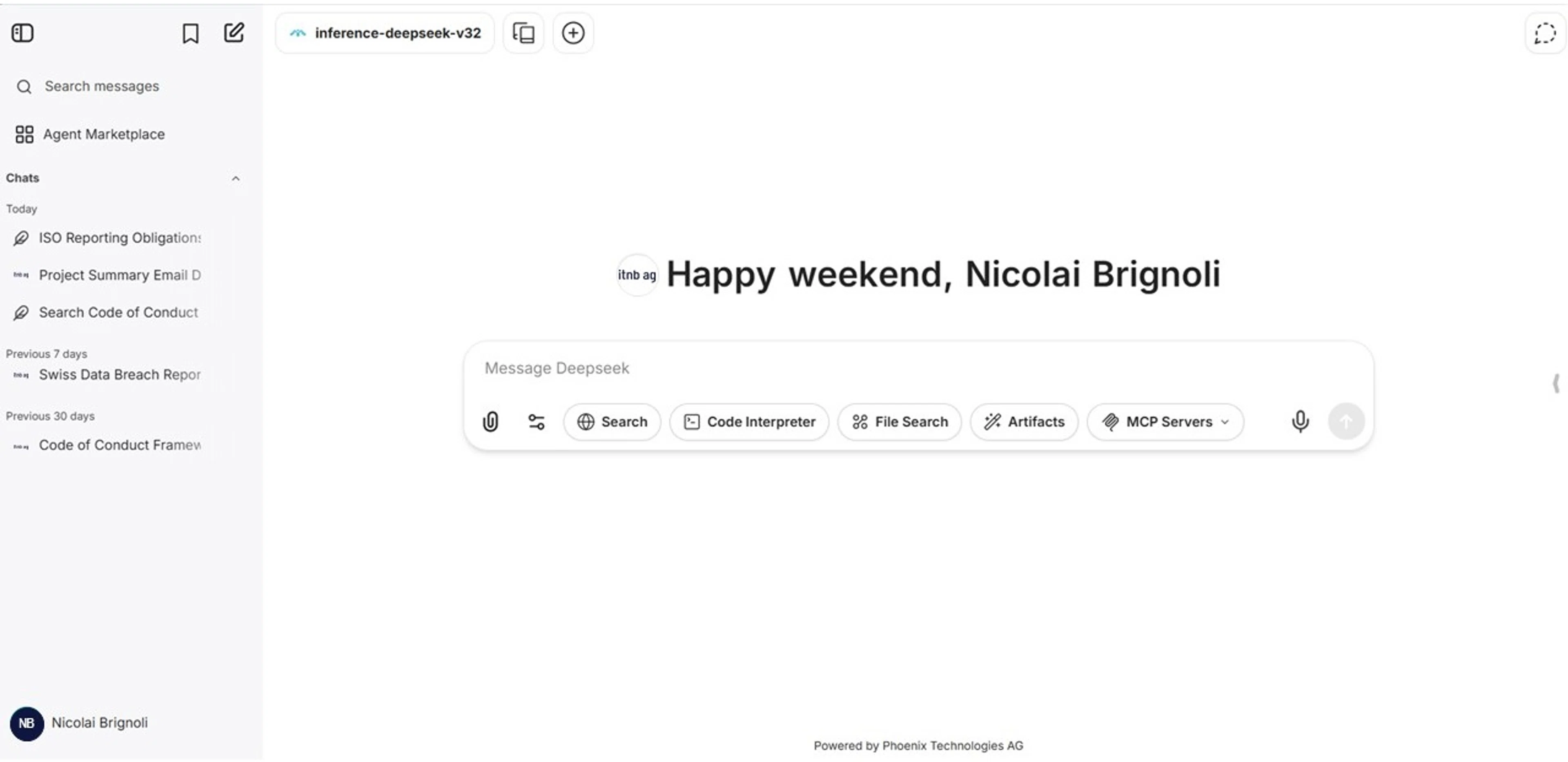Screen dimensions: 1568x762
Task: Click the send message arrow button
Action: click(1346, 422)
